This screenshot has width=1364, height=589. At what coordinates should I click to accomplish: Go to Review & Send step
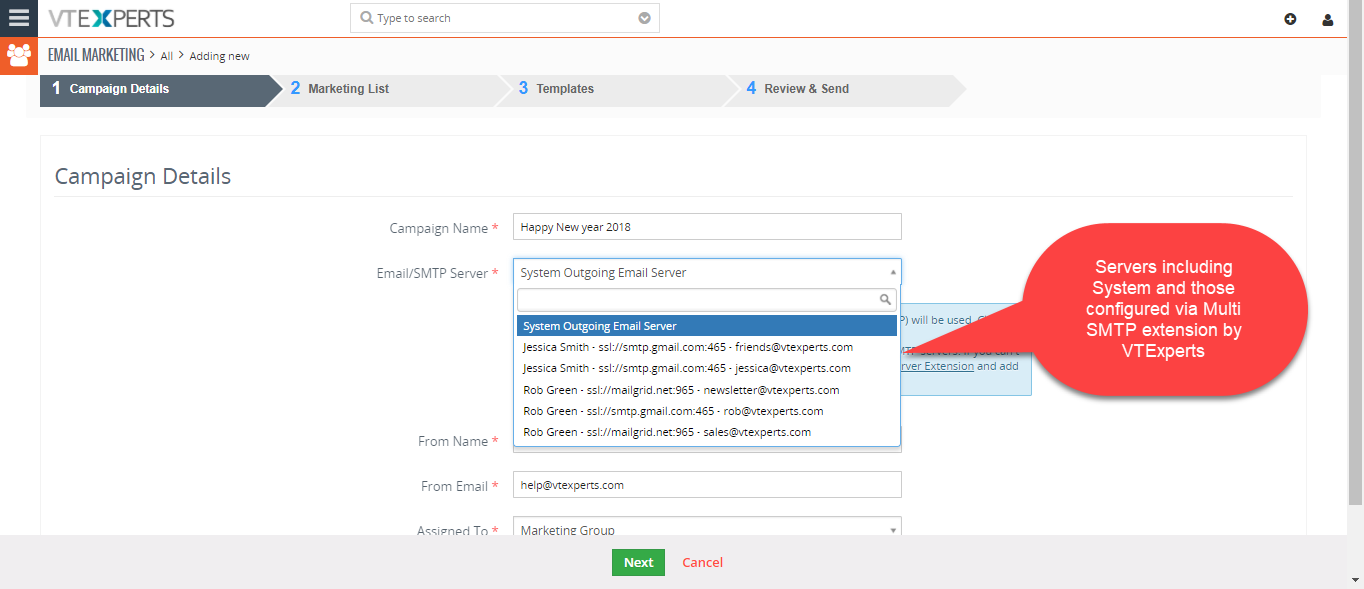coord(847,89)
